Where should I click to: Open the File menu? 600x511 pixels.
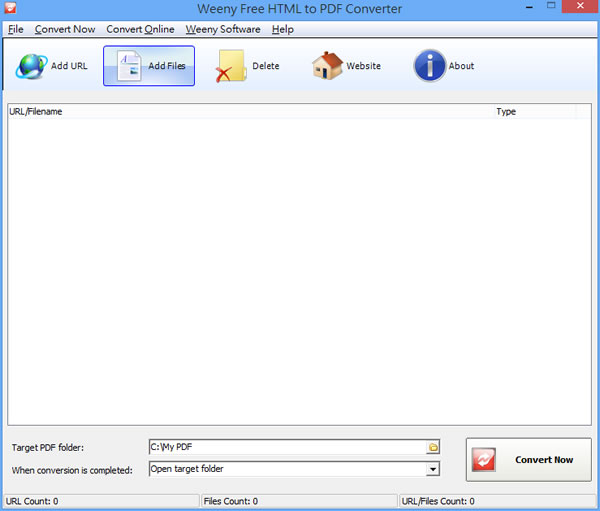(x=16, y=29)
